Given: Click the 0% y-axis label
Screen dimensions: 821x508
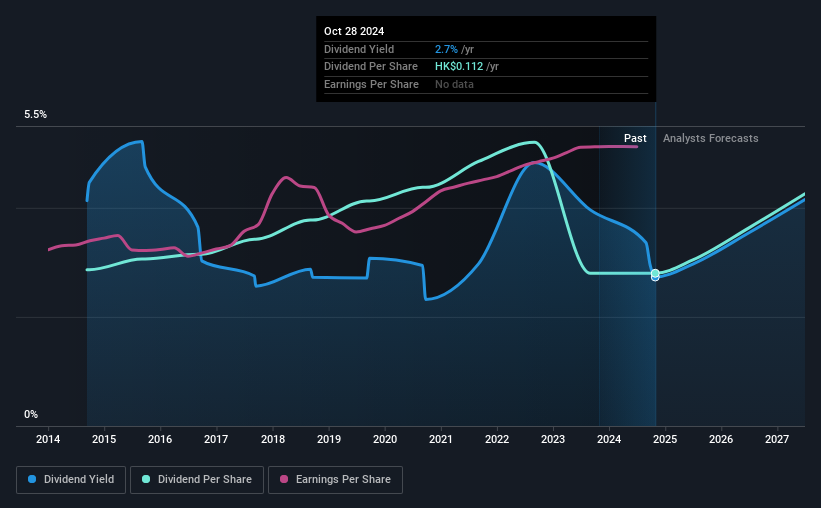Looking at the screenshot, I should (31, 414).
